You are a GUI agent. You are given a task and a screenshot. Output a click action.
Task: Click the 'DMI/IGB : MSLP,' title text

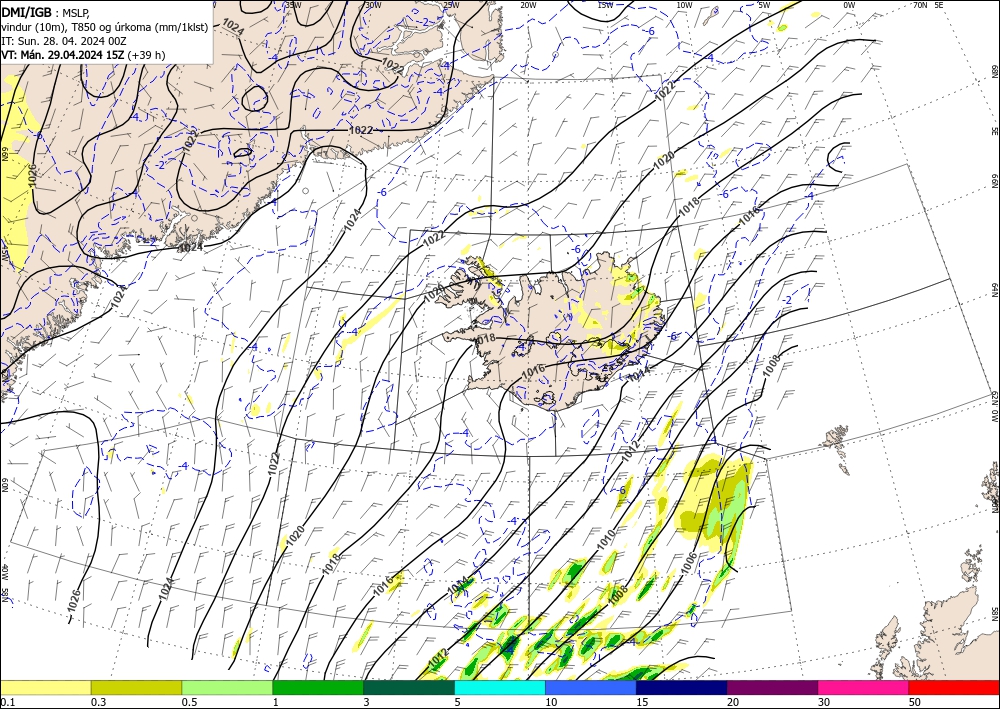pos(47,11)
